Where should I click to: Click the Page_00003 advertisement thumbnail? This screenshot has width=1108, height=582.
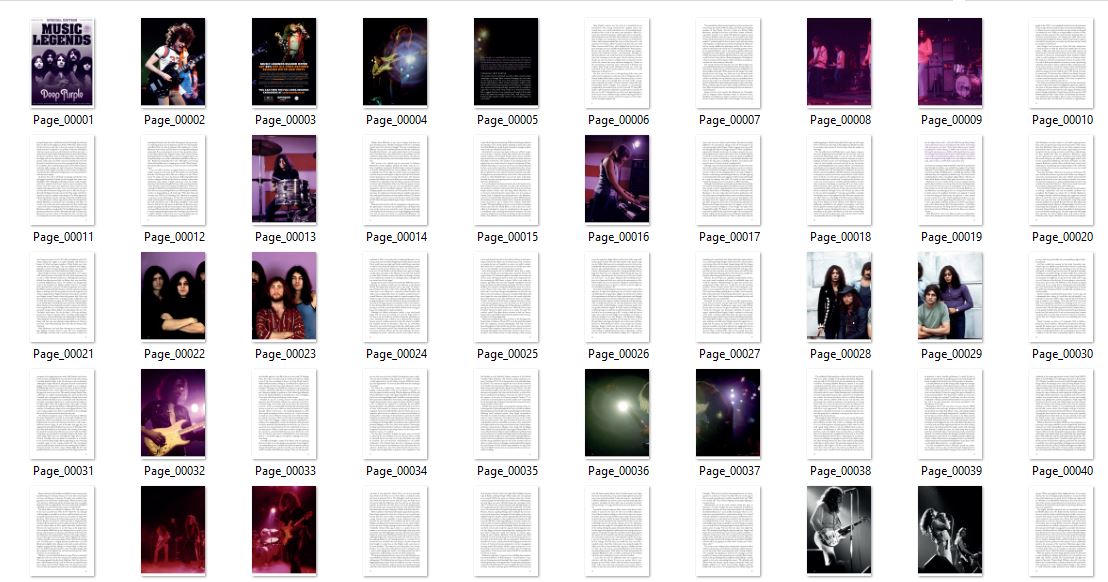click(x=284, y=62)
